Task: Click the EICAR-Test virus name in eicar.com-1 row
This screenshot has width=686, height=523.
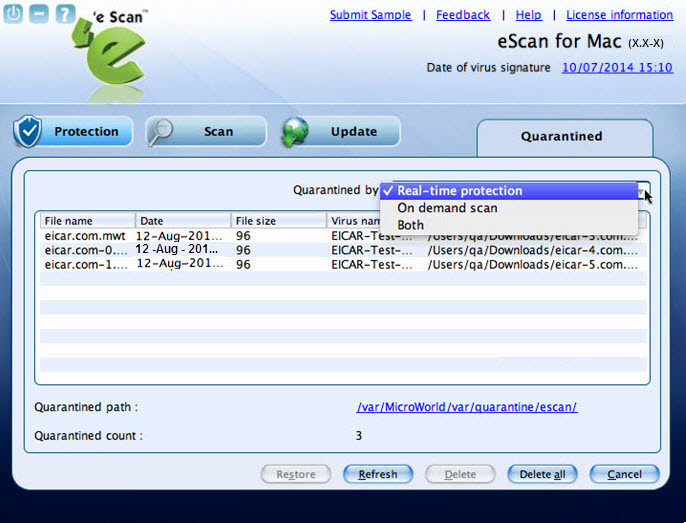Action: [371, 264]
